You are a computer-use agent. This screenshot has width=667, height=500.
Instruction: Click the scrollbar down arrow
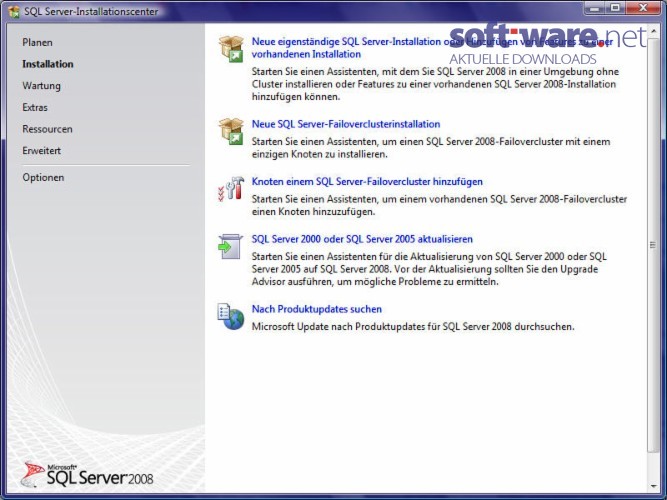tap(653, 486)
